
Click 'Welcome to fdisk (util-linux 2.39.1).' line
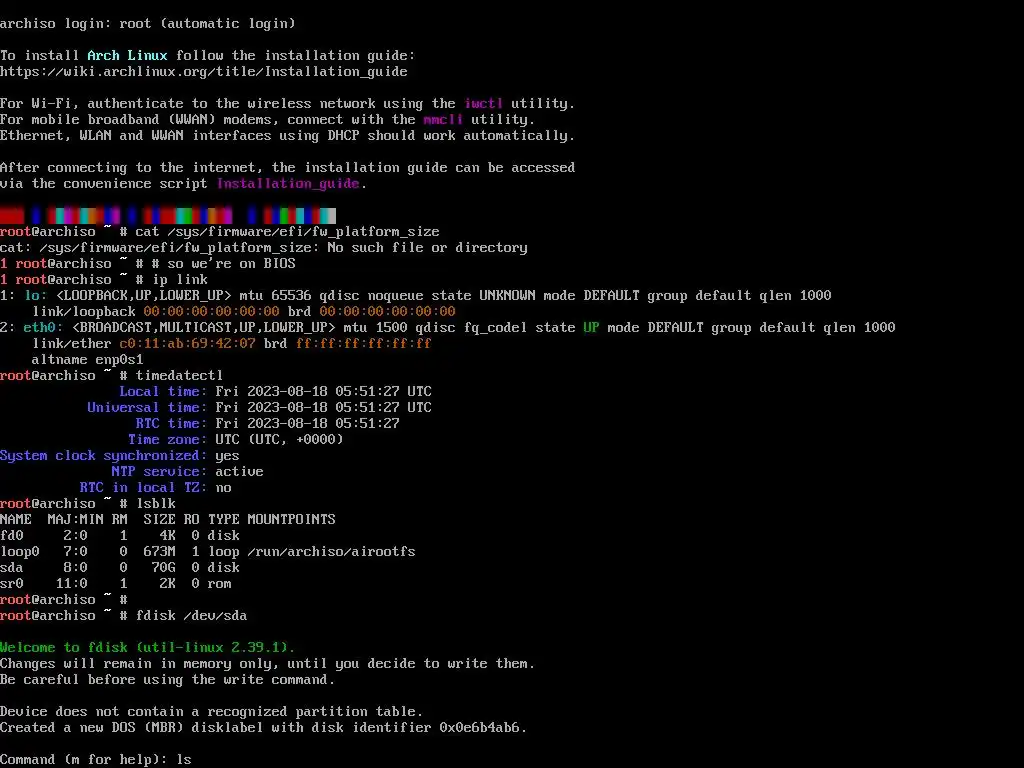coord(148,648)
